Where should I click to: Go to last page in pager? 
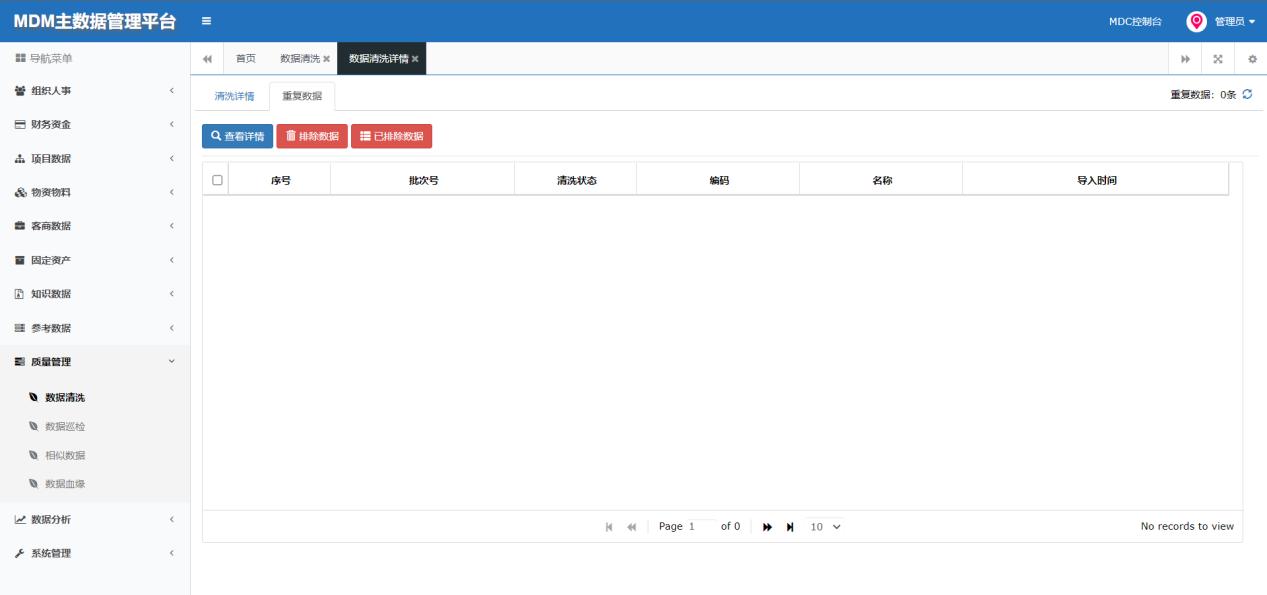[x=790, y=527]
